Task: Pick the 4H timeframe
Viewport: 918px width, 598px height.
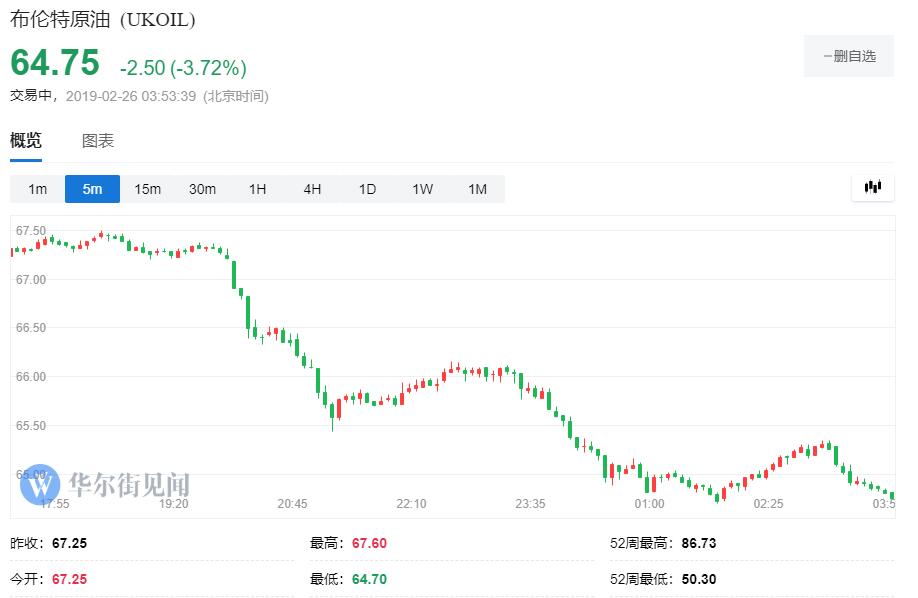Action: 312,189
